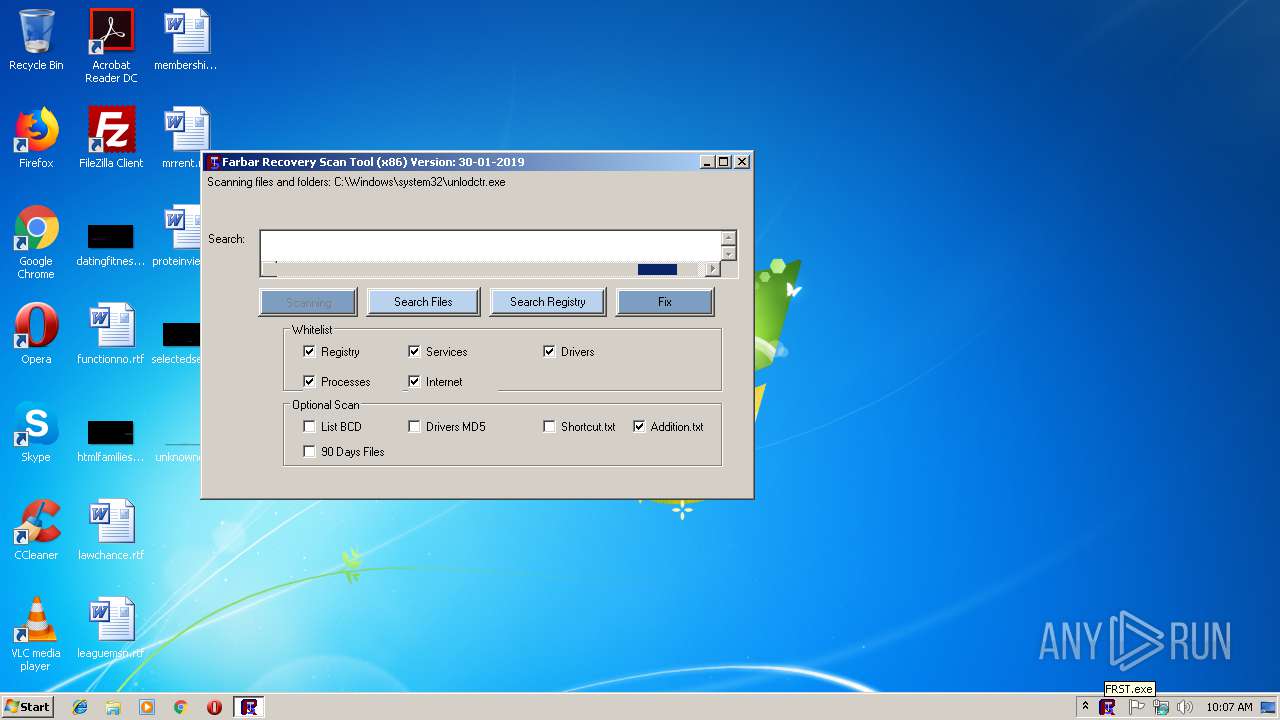Select the VLC media player shortcut

36,634
